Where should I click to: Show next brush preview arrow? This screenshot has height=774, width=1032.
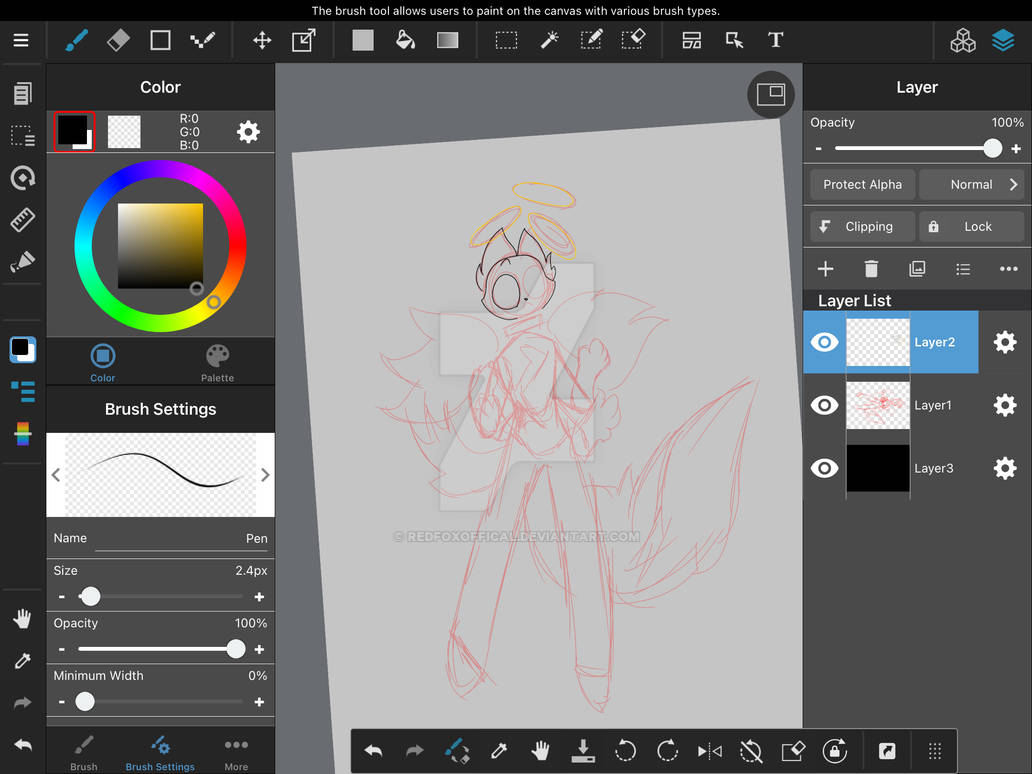point(265,475)
